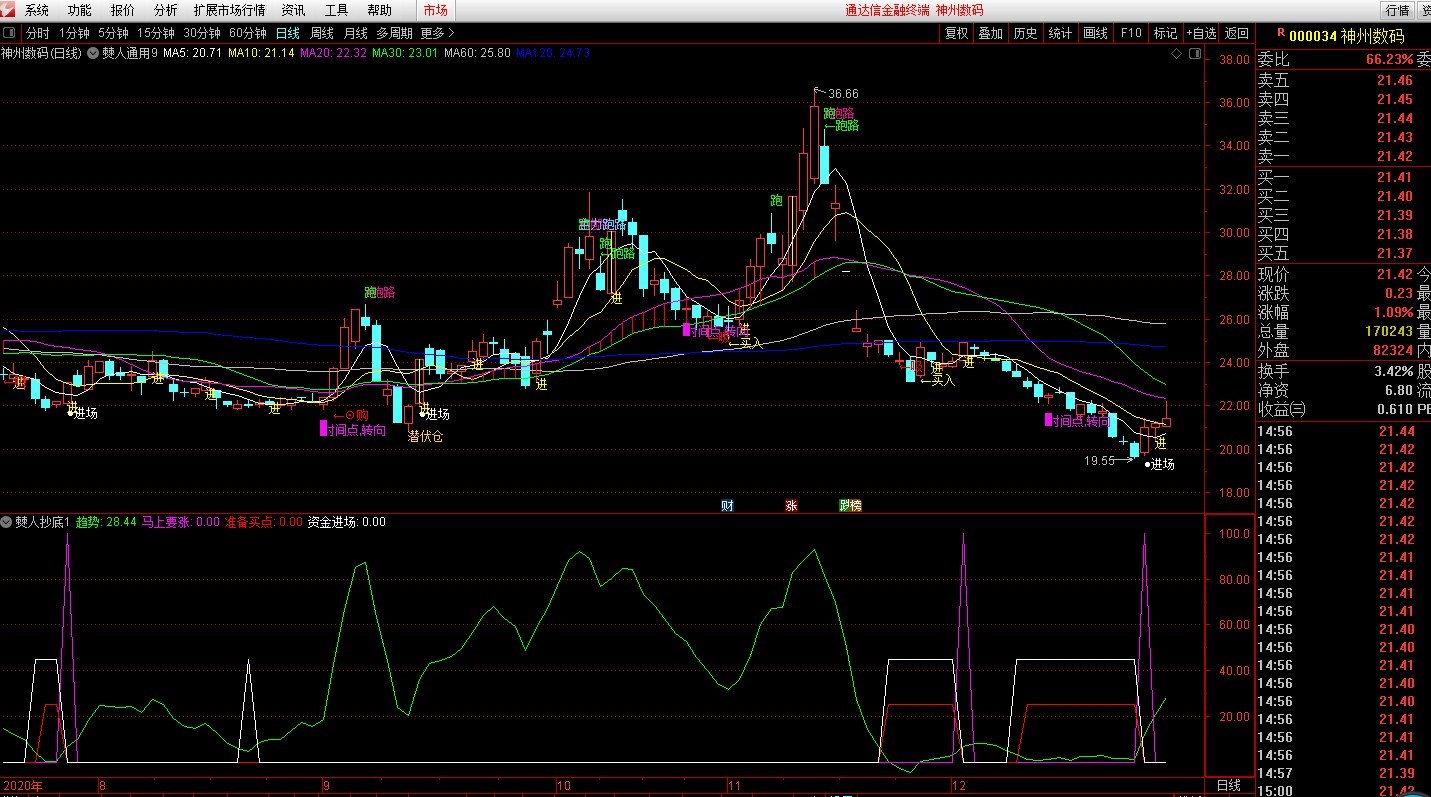Click the MA10: 21.14 label
The width and height of the screenshot is (1431, 797).
point(261,53)
